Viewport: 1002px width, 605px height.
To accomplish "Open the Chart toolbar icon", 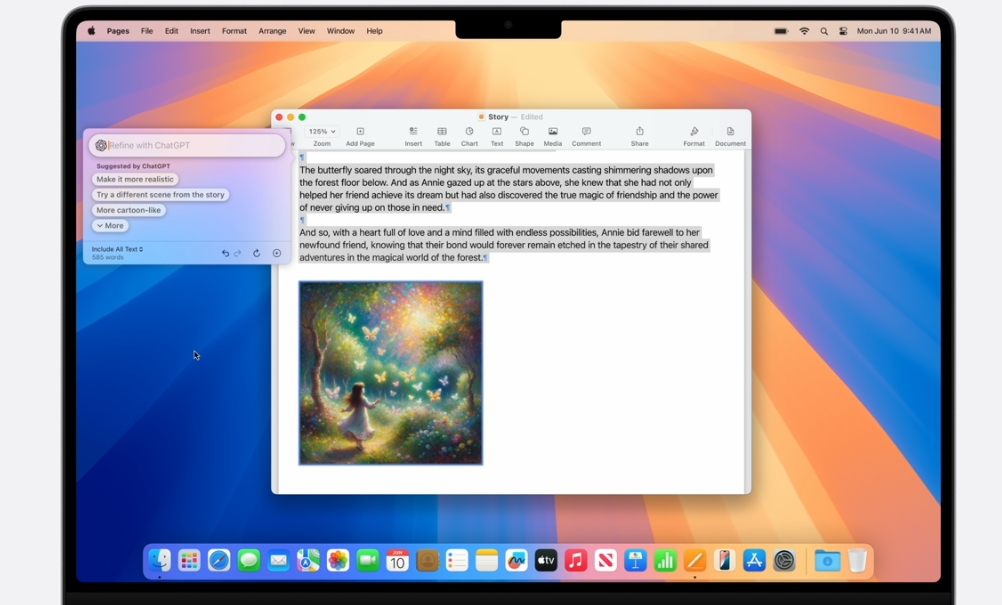I will (x=469, y=136).
